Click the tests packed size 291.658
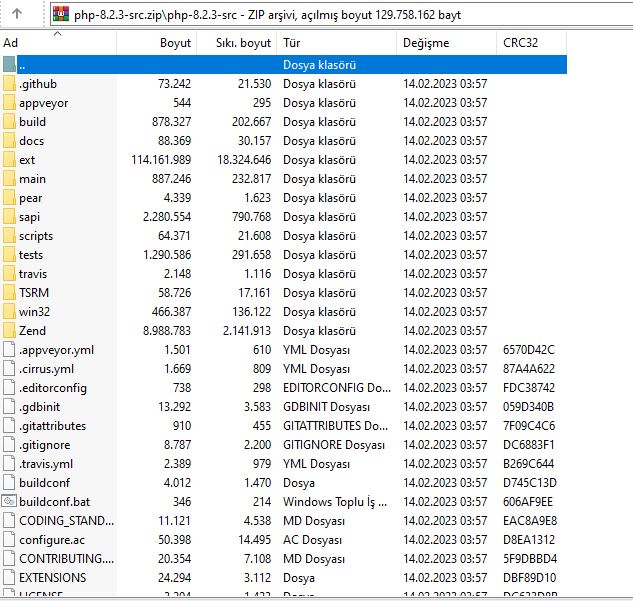This screenshot has height=601, width=633. click(x=251, y=255)
